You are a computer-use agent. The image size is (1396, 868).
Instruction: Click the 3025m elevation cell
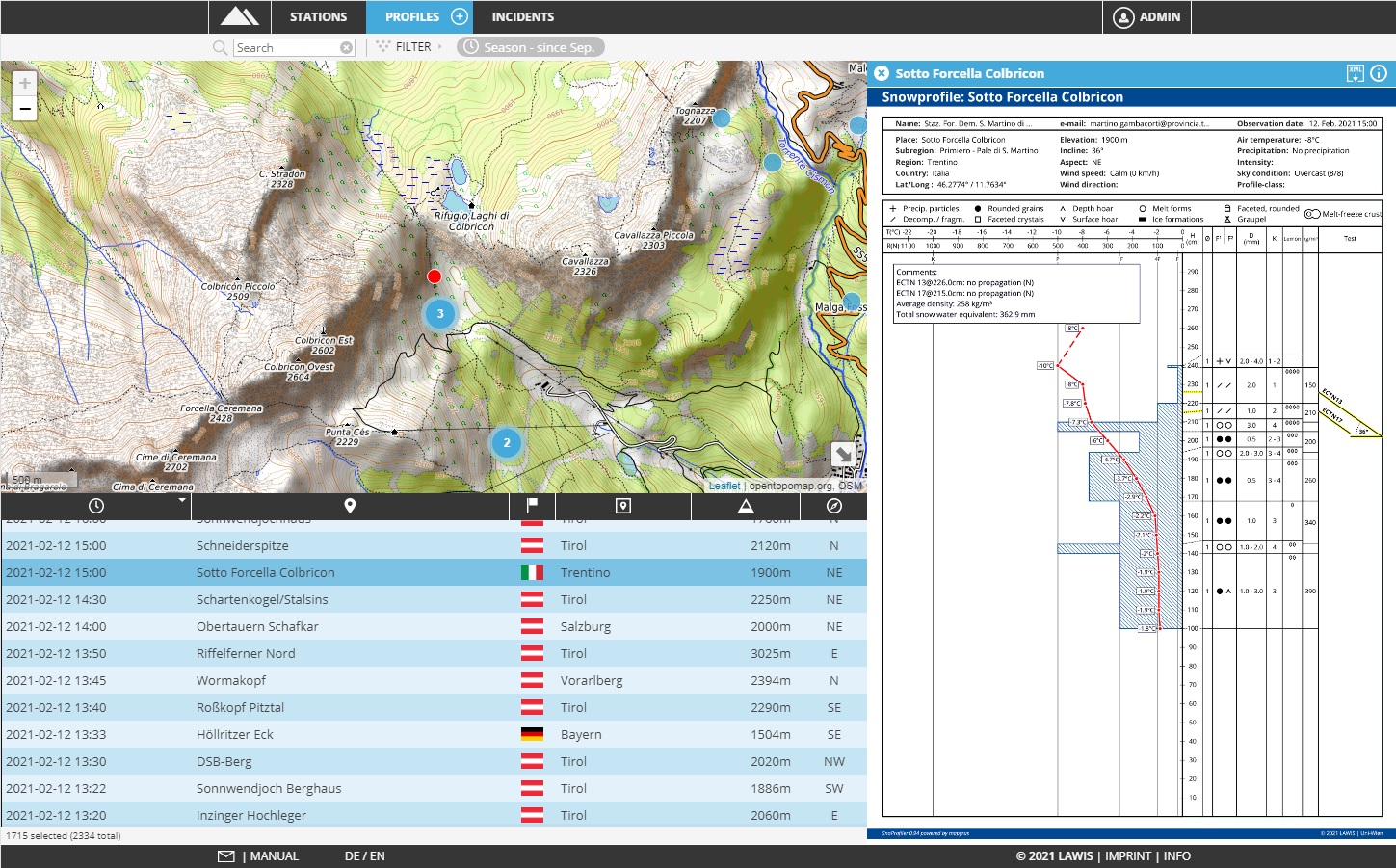pos(771,653)
